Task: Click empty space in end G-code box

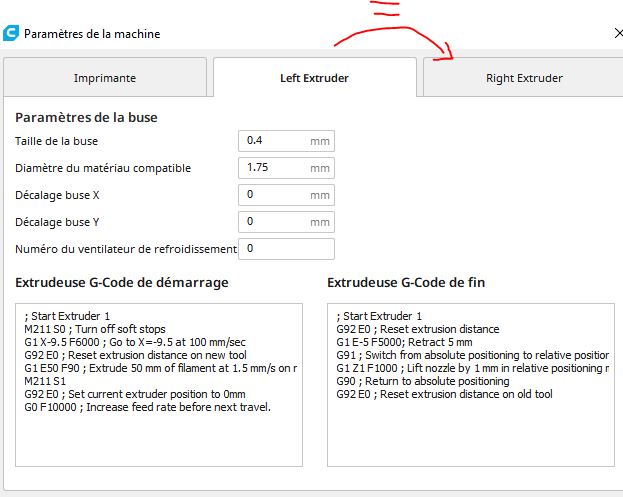Action: [x=470, y=435]
